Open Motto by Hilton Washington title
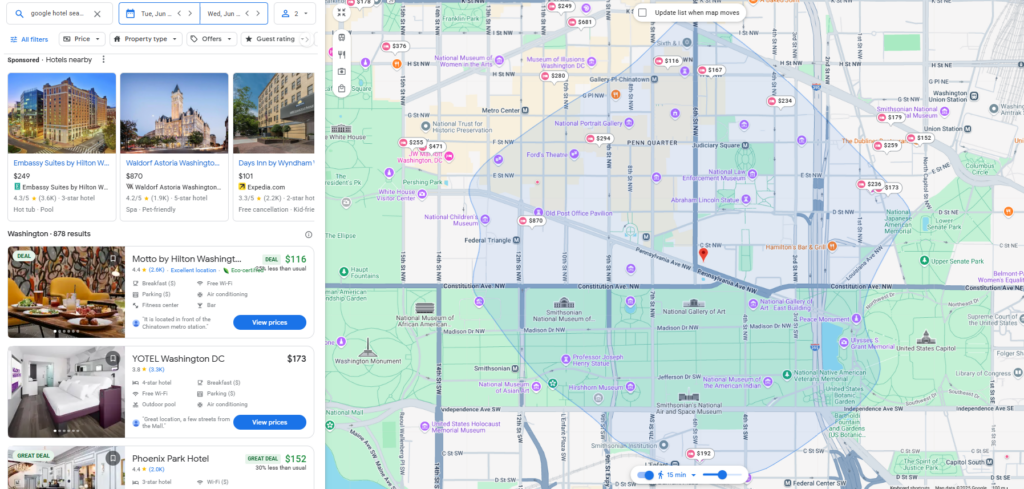Viewport: 1024px width, 489px height. 187,259
